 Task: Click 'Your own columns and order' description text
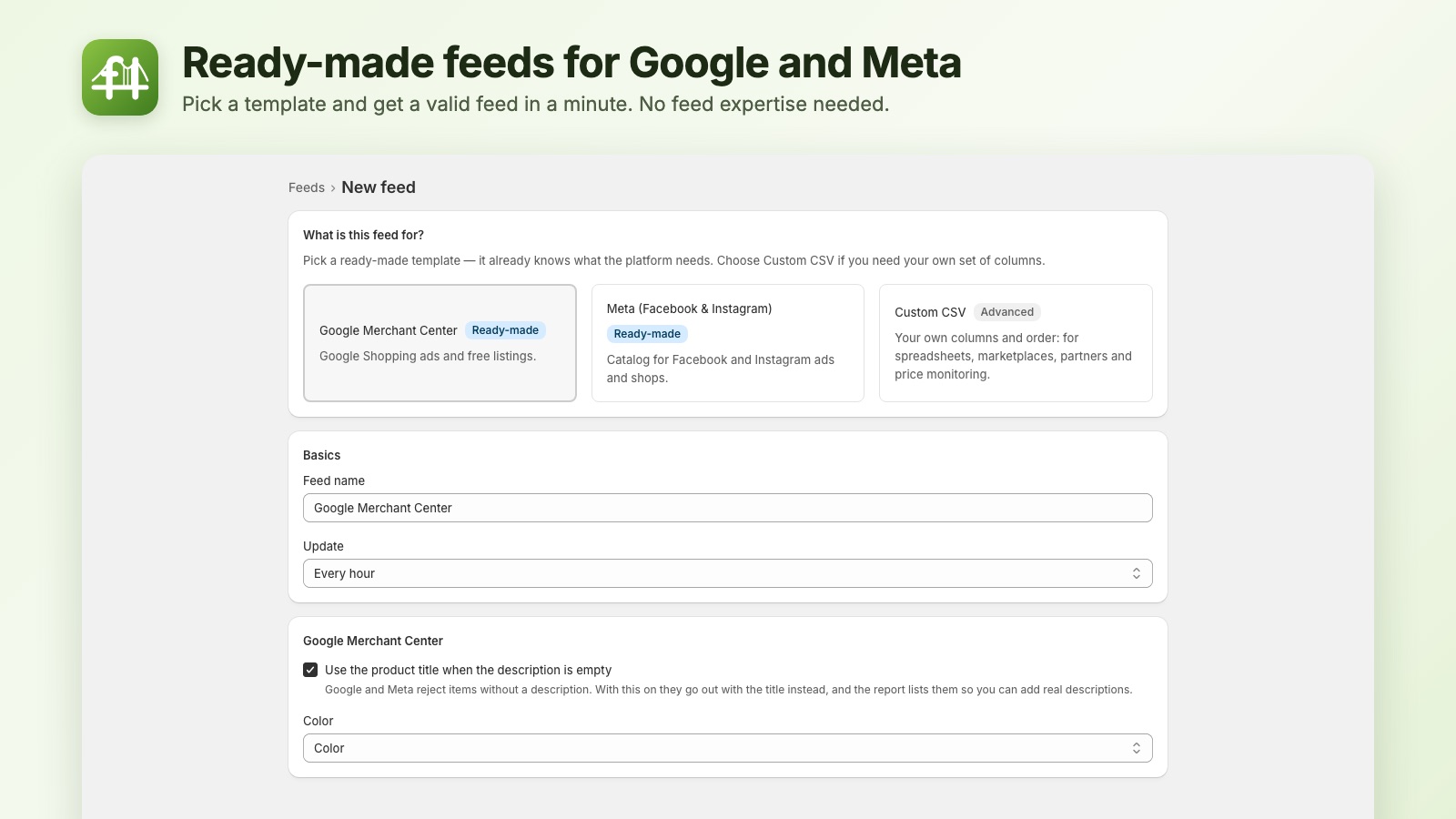pyautogui.click(x=1013, y=356)
